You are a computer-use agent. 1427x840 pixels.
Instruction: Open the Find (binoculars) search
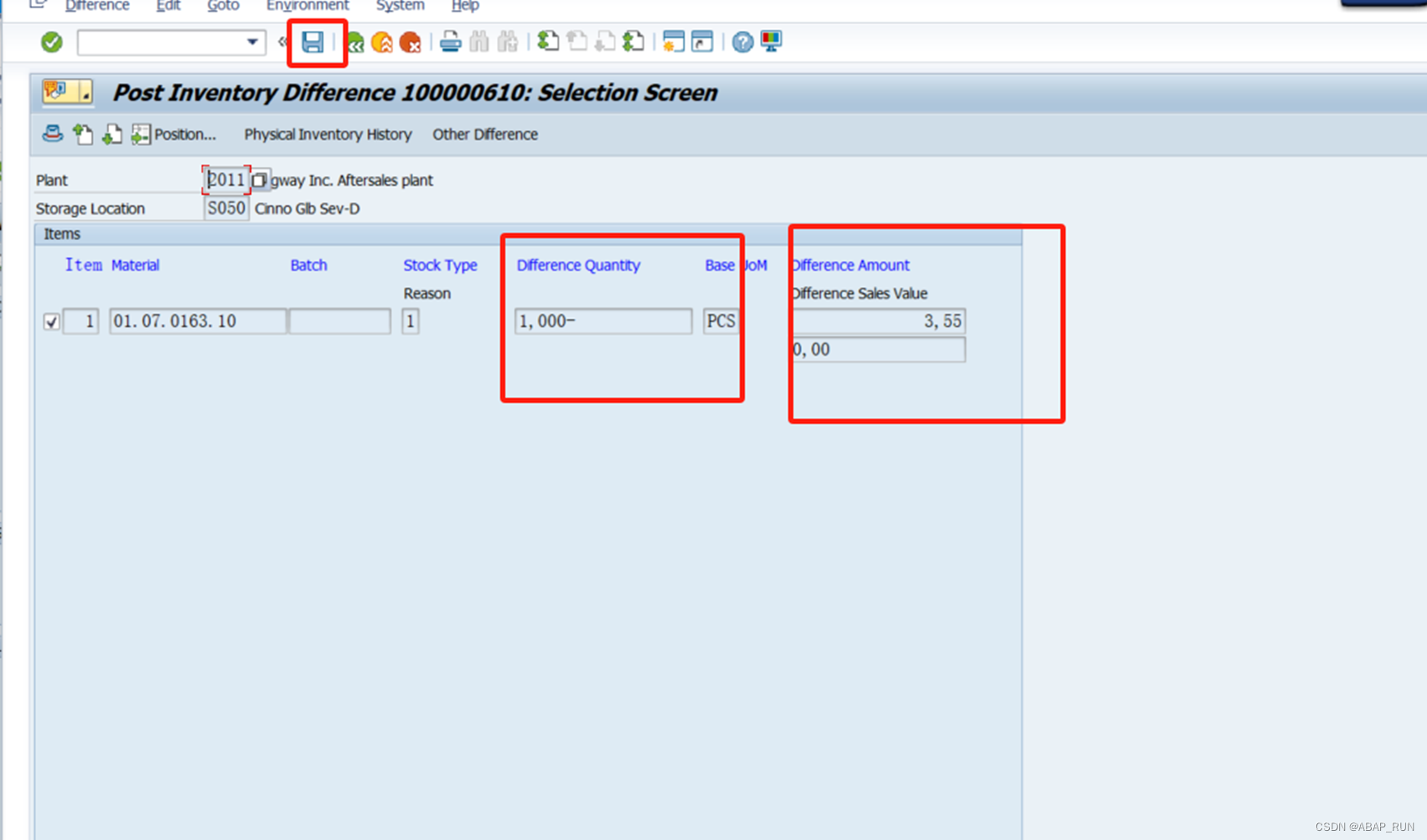tap(478, 42)
